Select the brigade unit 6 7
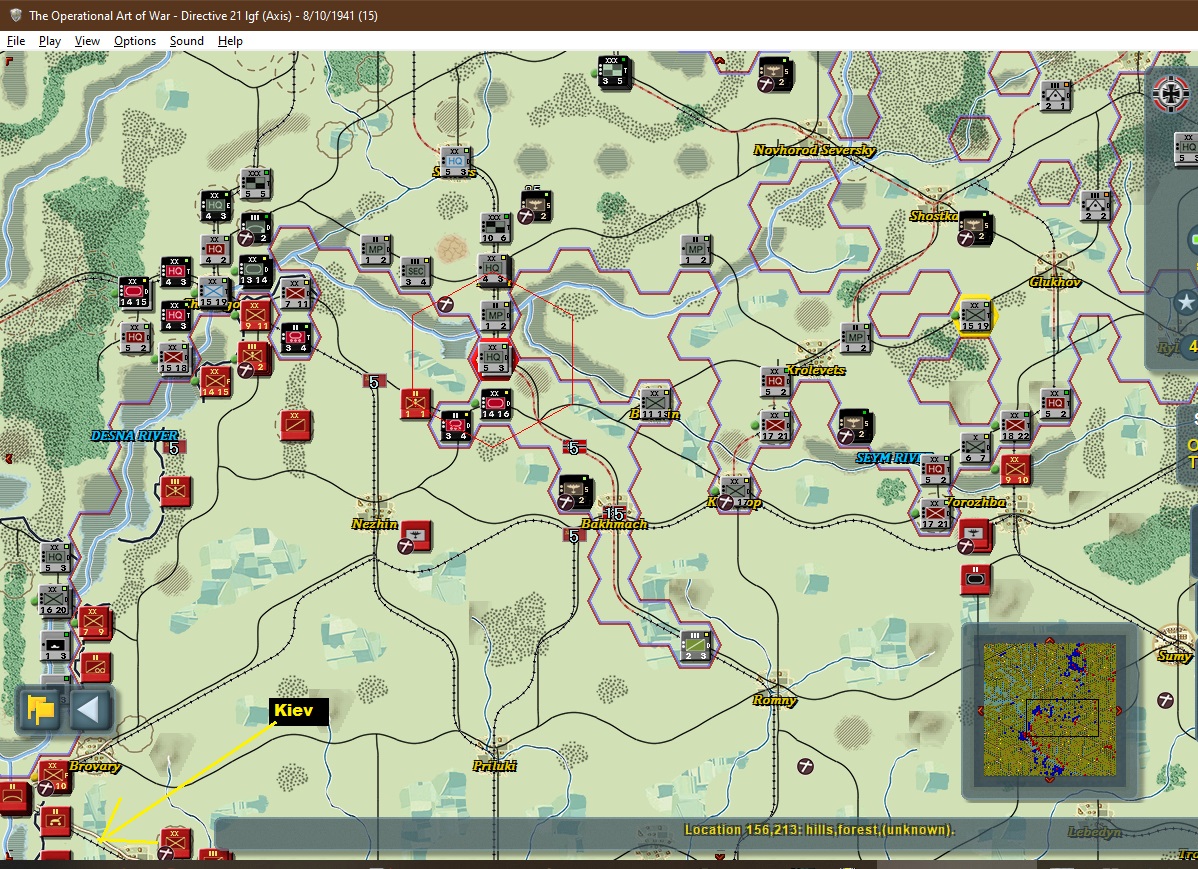The image size is (1198, 869). (976, 448)
